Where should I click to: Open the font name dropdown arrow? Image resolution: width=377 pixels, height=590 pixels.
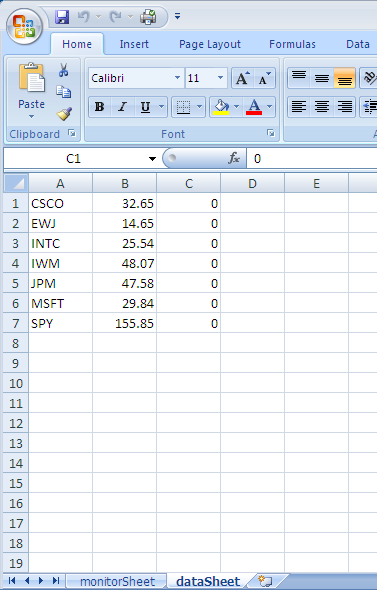[x=178, y=78]
